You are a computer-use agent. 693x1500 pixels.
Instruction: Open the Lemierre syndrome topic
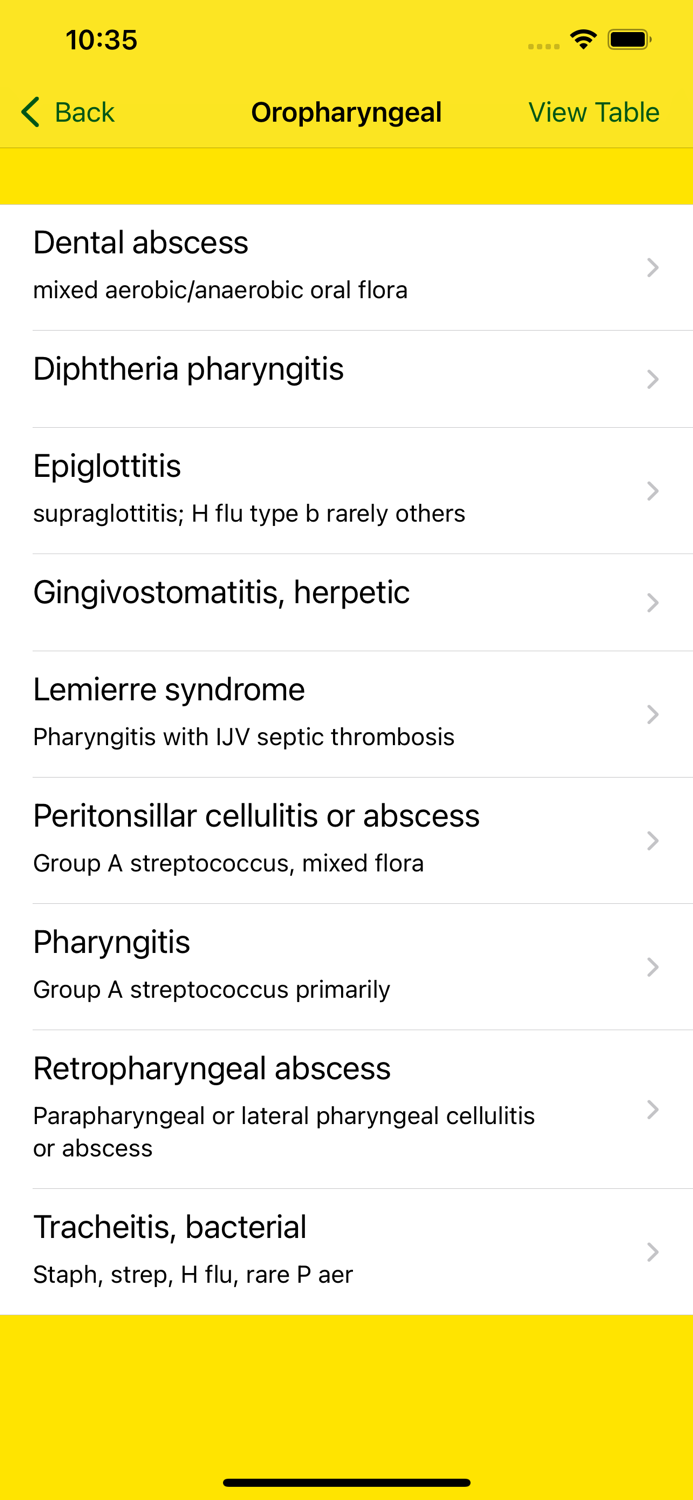(x=243, y=712)
